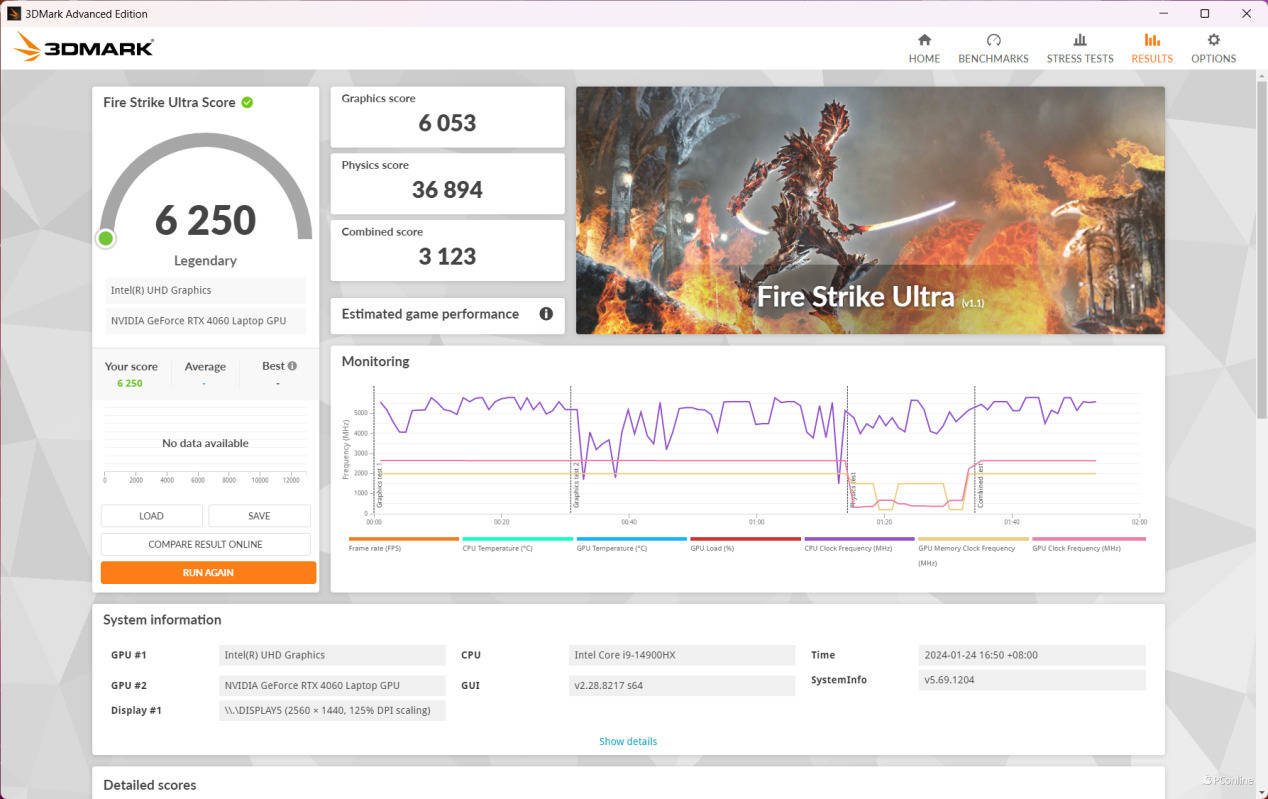Select the Results chart icon
Screen dimensions: 1268x799
point(1152,40)
